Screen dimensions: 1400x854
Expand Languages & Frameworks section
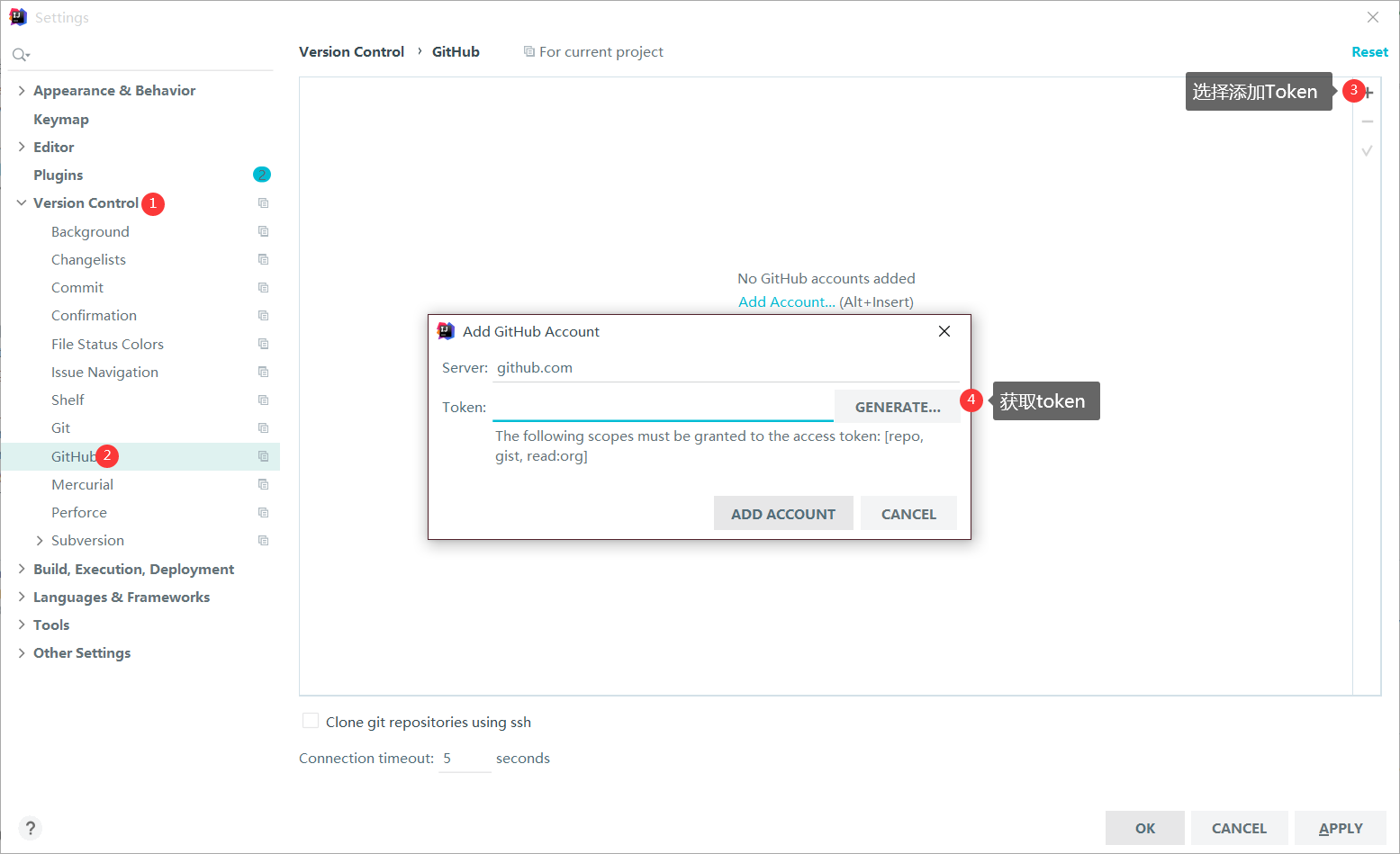click(x=22, y=597)
